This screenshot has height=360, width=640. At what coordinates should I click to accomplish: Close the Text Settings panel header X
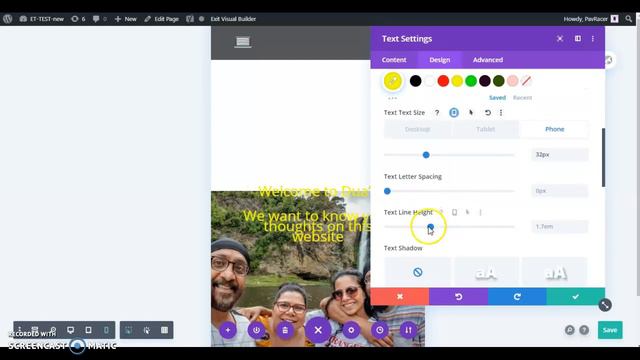[x=560, y=38]
